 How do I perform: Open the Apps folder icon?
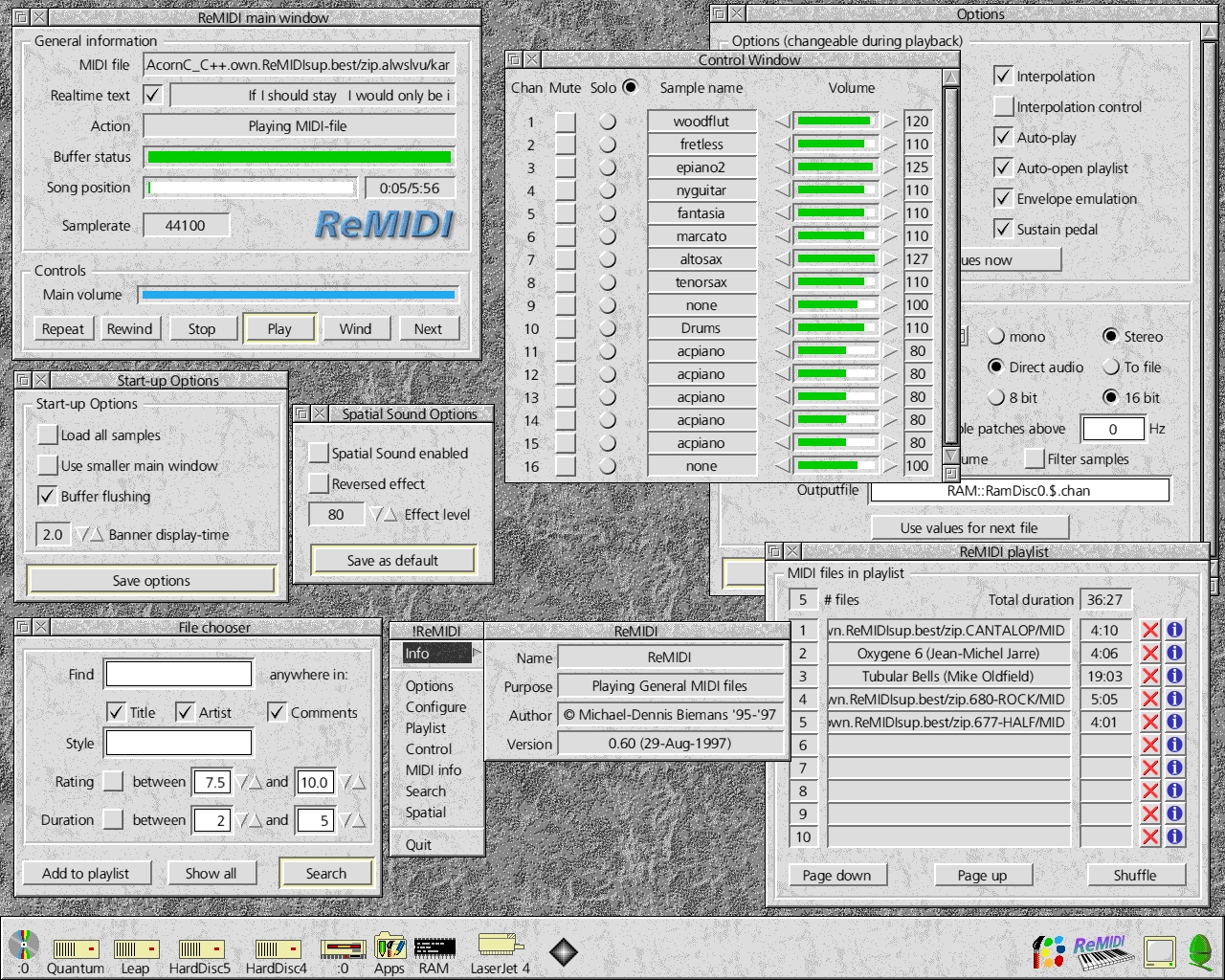coord(390,947)
